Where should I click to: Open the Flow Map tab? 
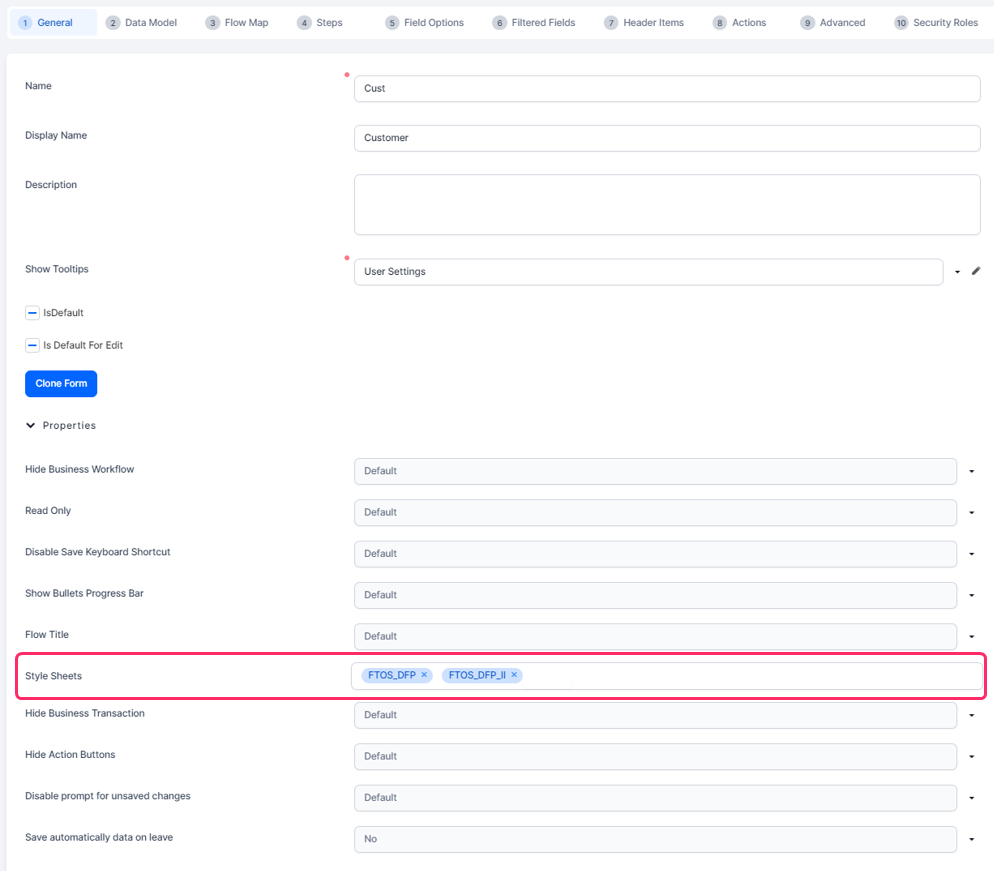(237, 23)
